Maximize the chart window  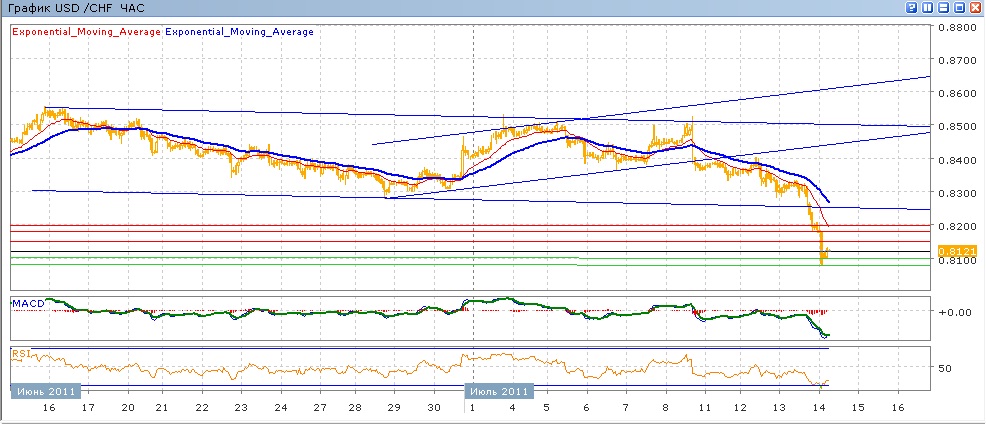coord(959,7)
